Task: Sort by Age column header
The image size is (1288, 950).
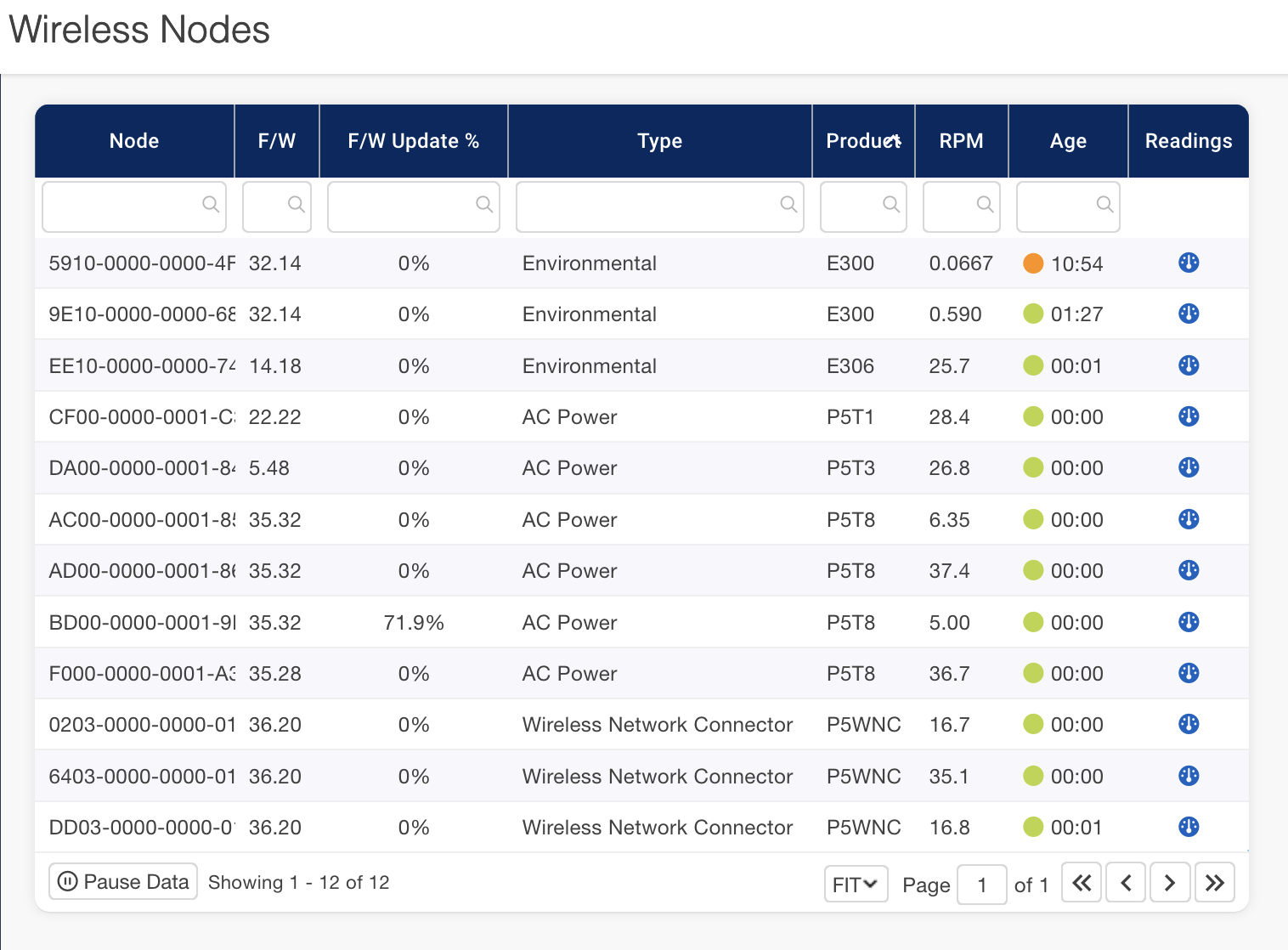Action: [1067, 141]
